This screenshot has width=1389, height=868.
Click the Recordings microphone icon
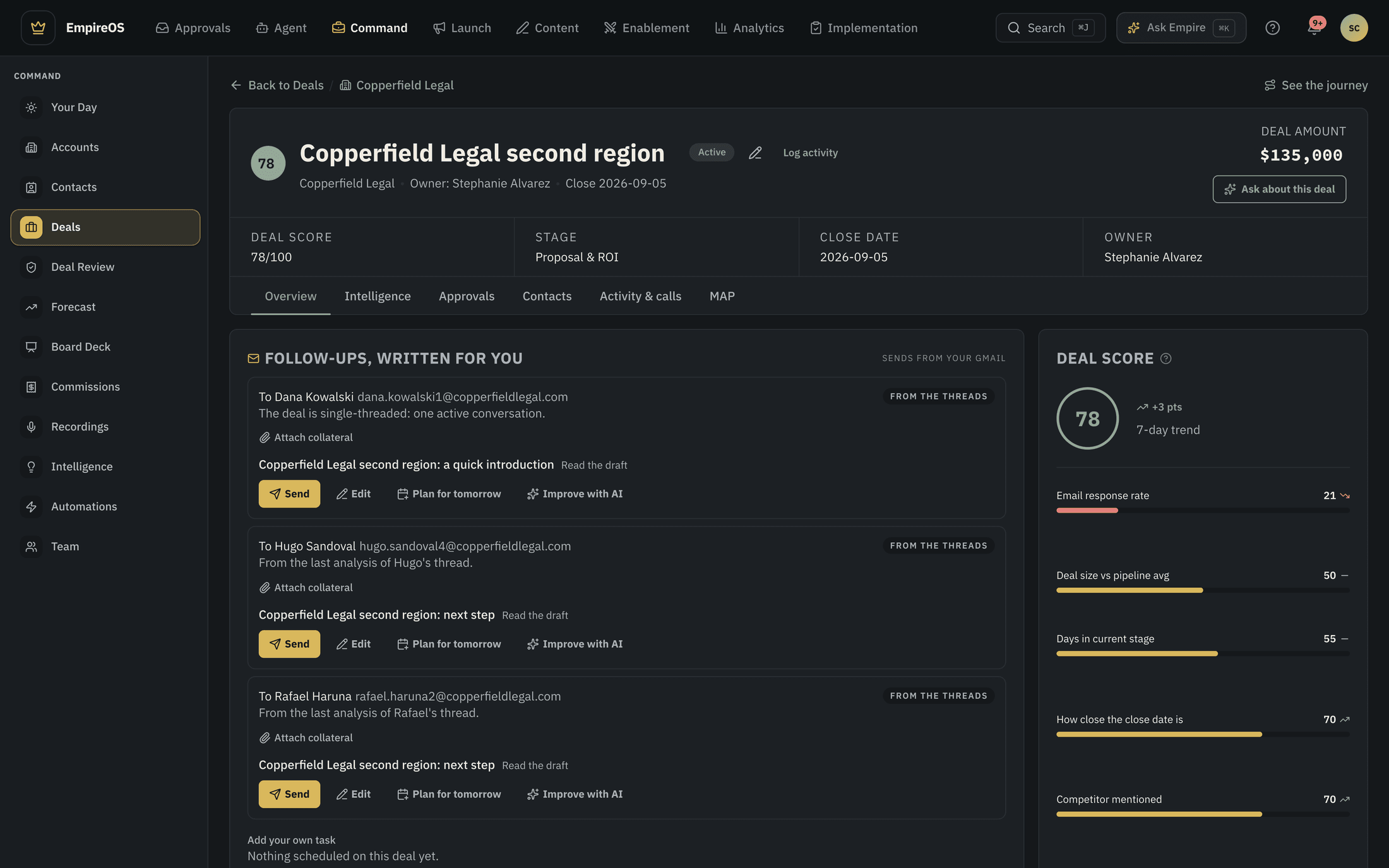[x=31, y=427]
